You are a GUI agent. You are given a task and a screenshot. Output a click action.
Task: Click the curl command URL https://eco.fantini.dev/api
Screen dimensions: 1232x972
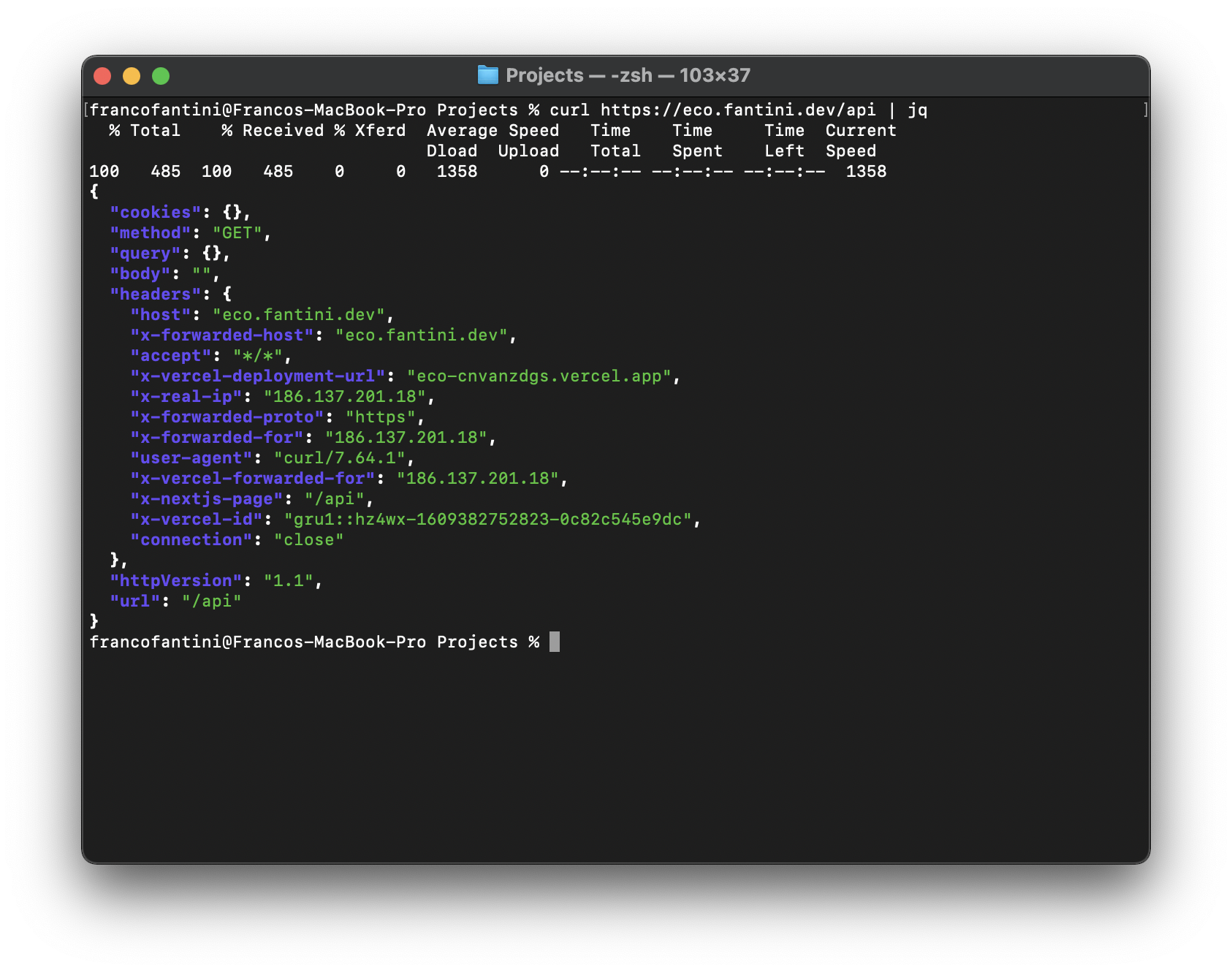pos(738,110)
